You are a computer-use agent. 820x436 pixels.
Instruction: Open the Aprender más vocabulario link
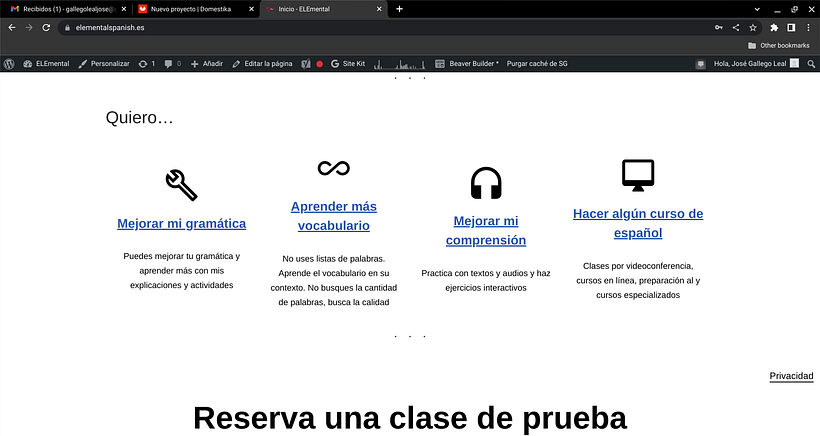[334, 216]
